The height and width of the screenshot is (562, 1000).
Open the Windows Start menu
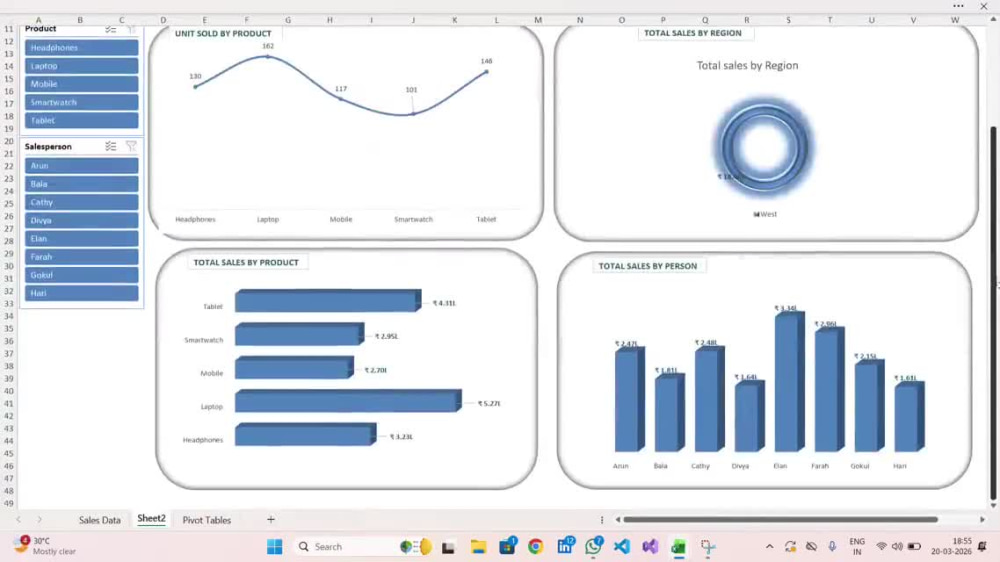(275, 547)
